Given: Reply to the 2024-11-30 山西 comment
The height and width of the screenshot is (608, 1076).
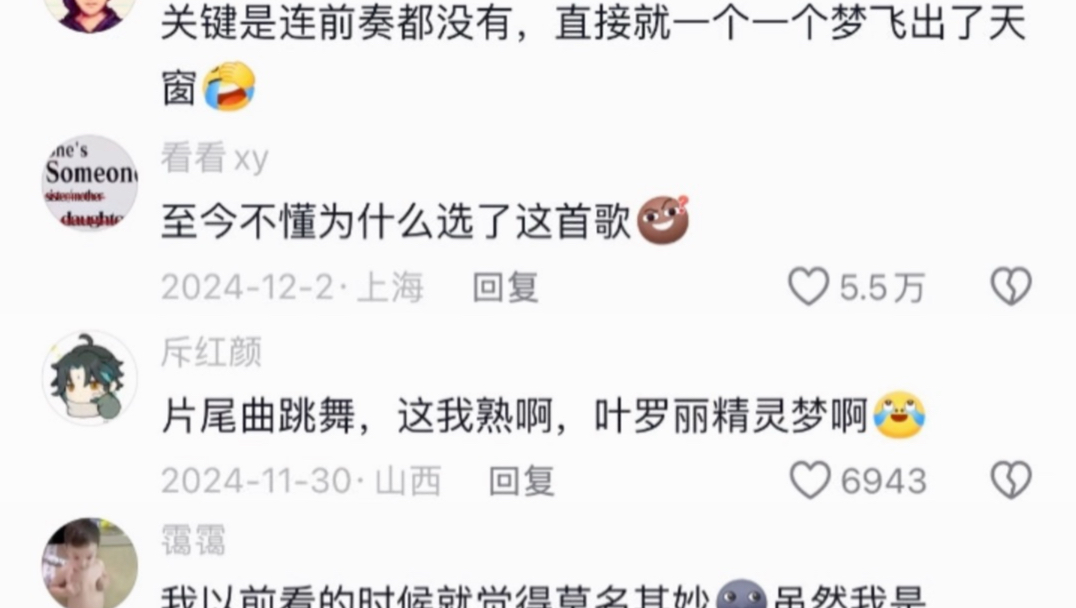Looking at the screenshot, I should 522,480.
